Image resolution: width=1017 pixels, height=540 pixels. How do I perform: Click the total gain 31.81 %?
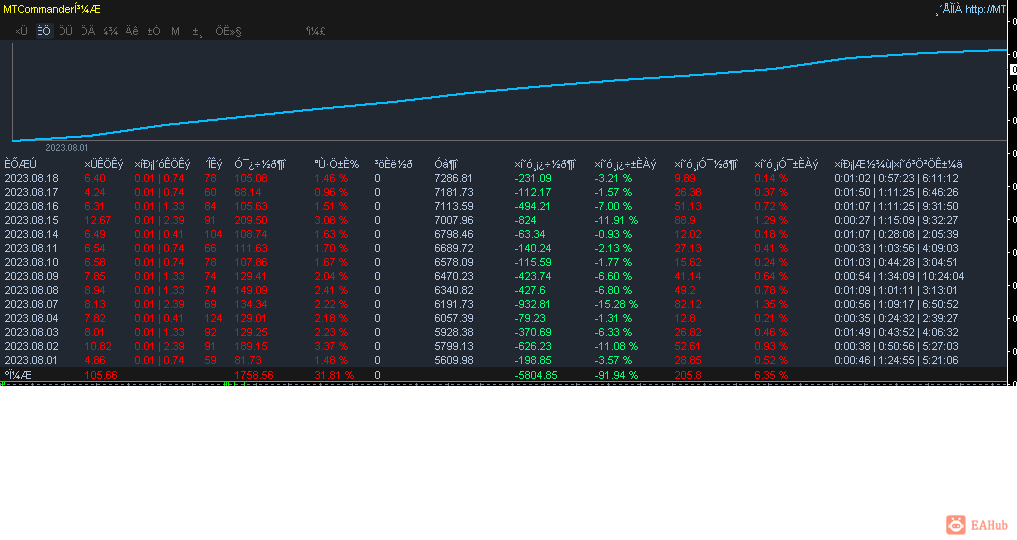point(334,375)
